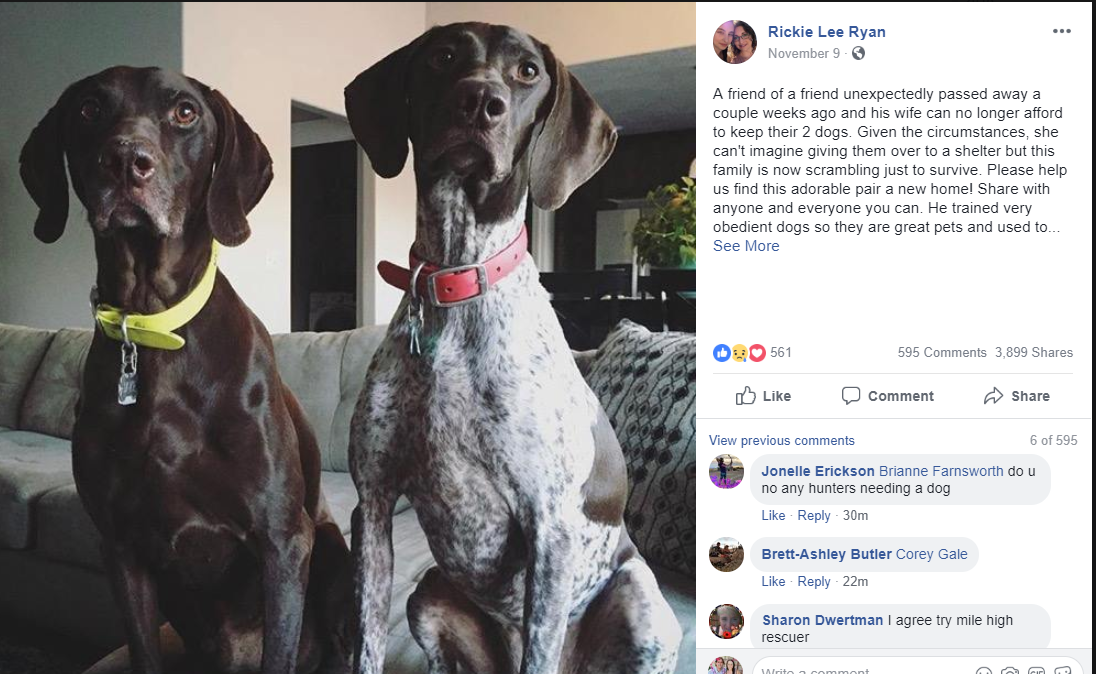Expand post text with See More
This screenshot has height=674, width=1096.
(746, 246)
